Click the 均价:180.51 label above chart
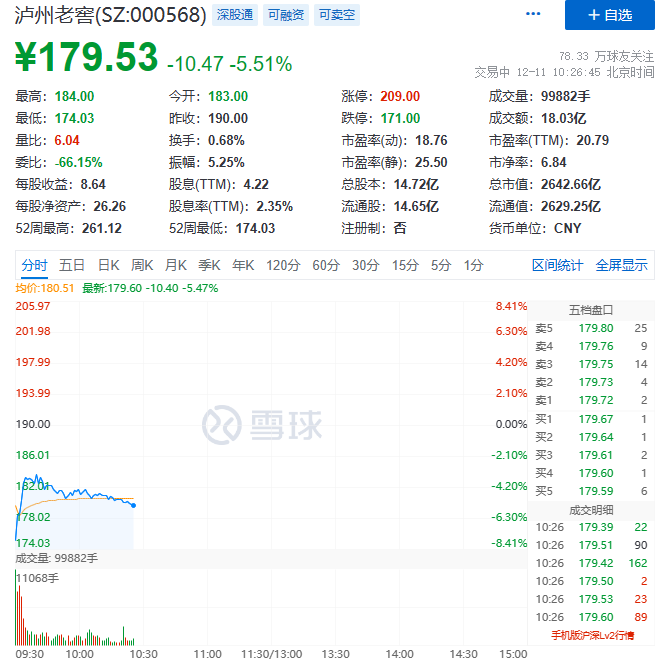This screenshot has width=671, height=663. [x=45, y=288]
